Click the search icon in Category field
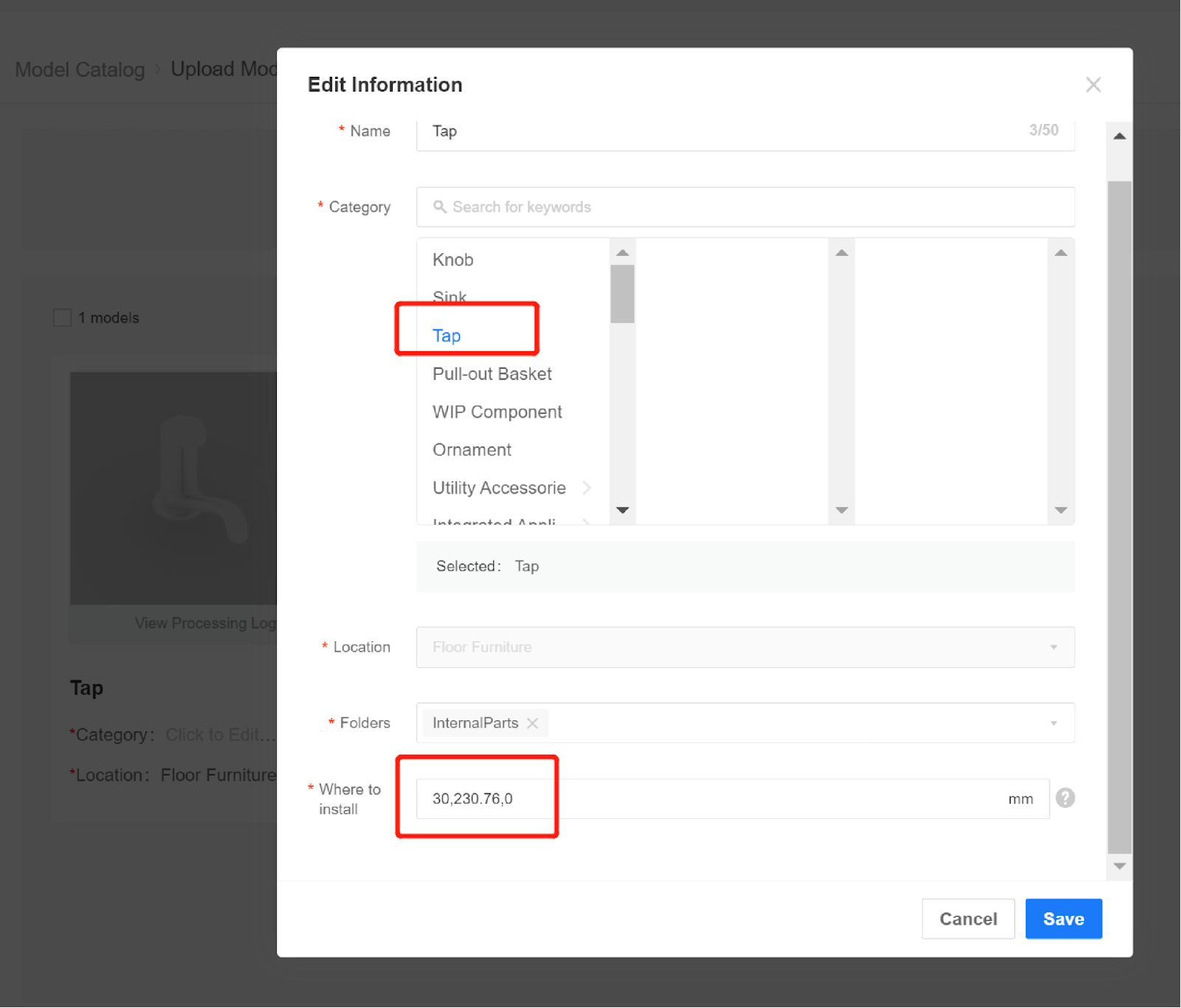The height and width of the screenshot is (1008, 1181). [439, 207]
